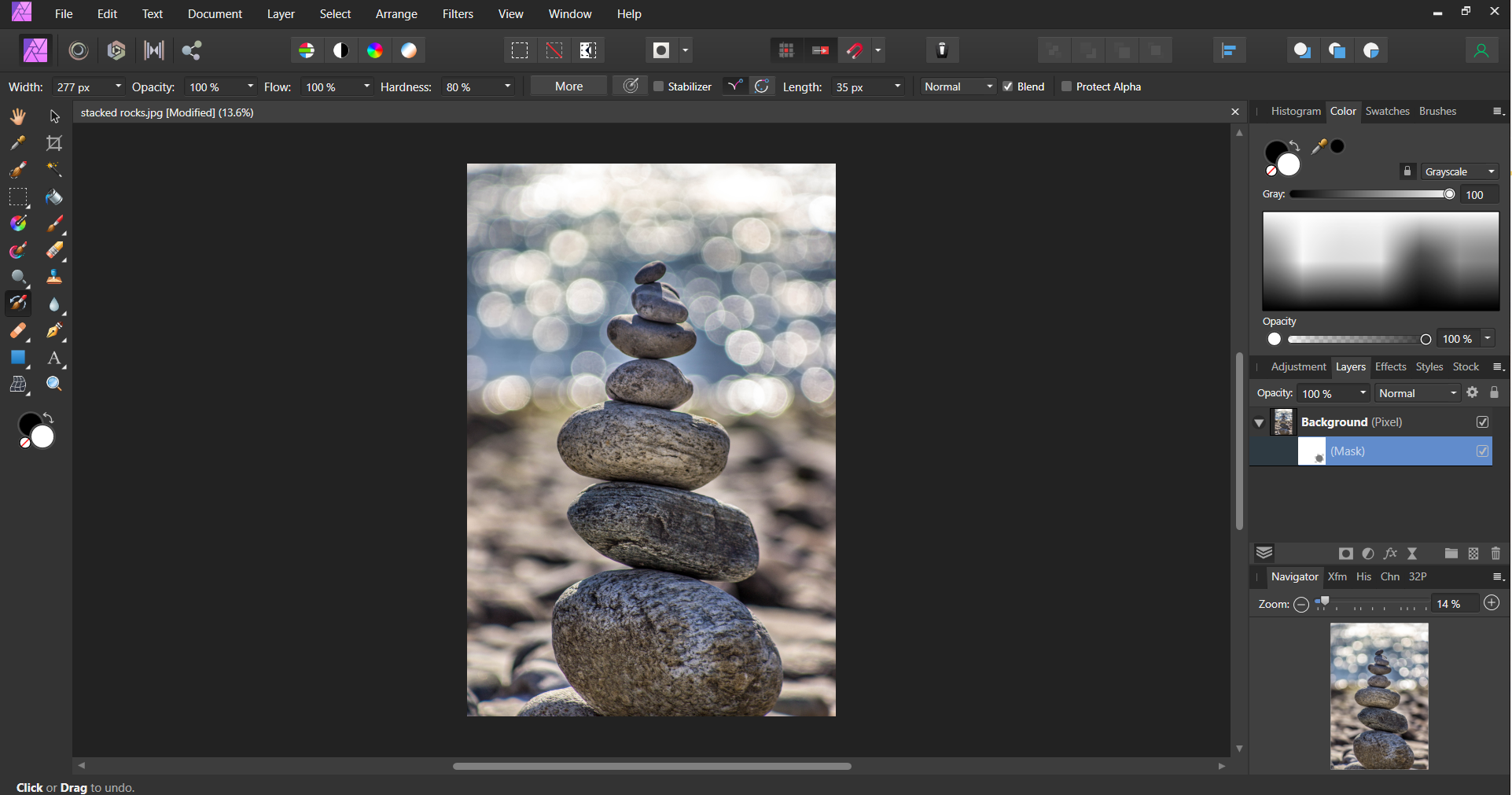Open the Grayscale color model dropdown
This screenshot has width=1512, height=795.
pos(1459,171)
